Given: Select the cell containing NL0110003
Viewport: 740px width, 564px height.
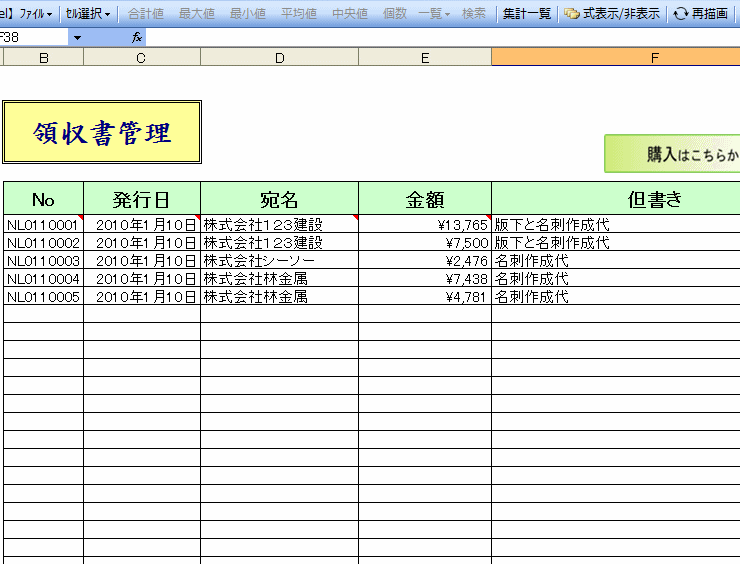Looking at the screenshot, I should pos(43,261).
